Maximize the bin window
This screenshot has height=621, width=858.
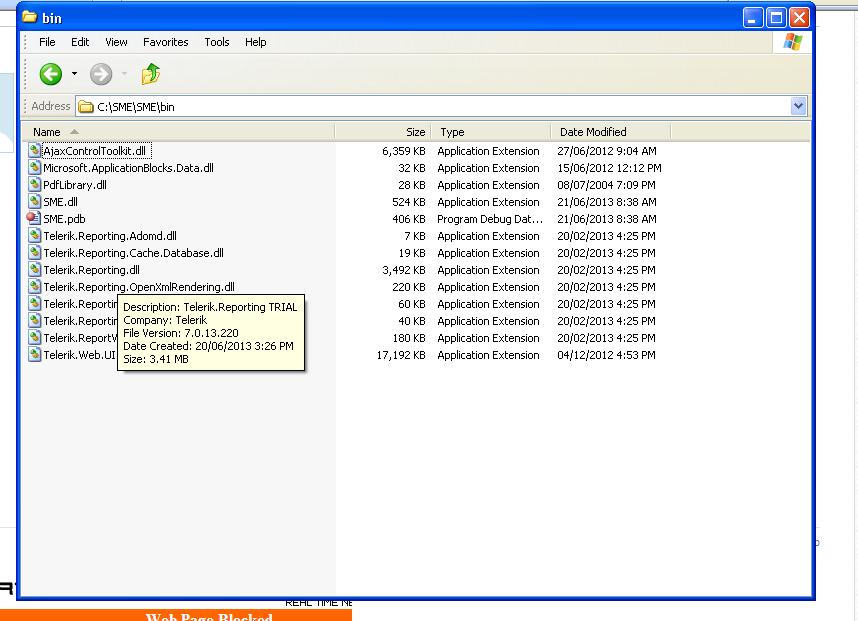[x=776, y=18]
